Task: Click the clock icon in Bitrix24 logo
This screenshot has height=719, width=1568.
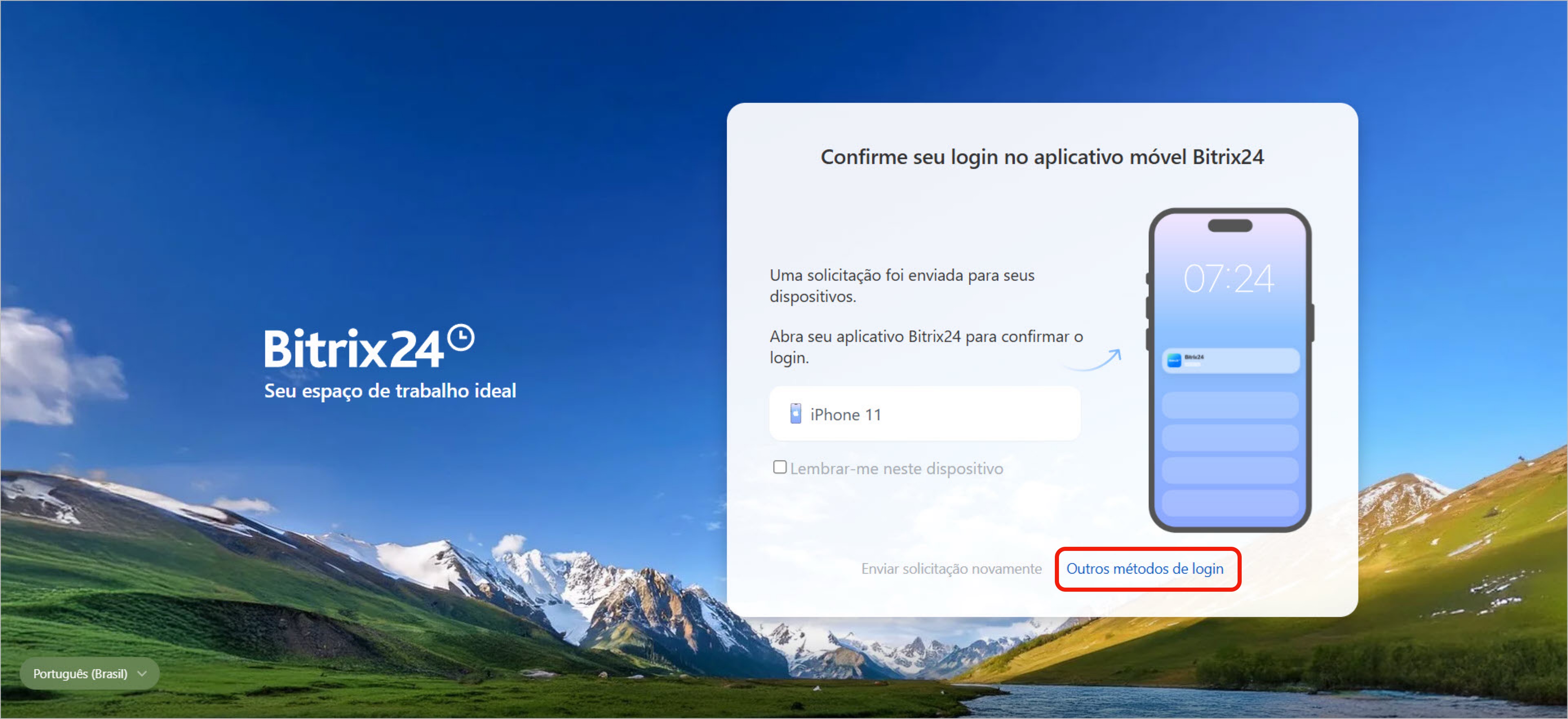Action: click(461, 338)
